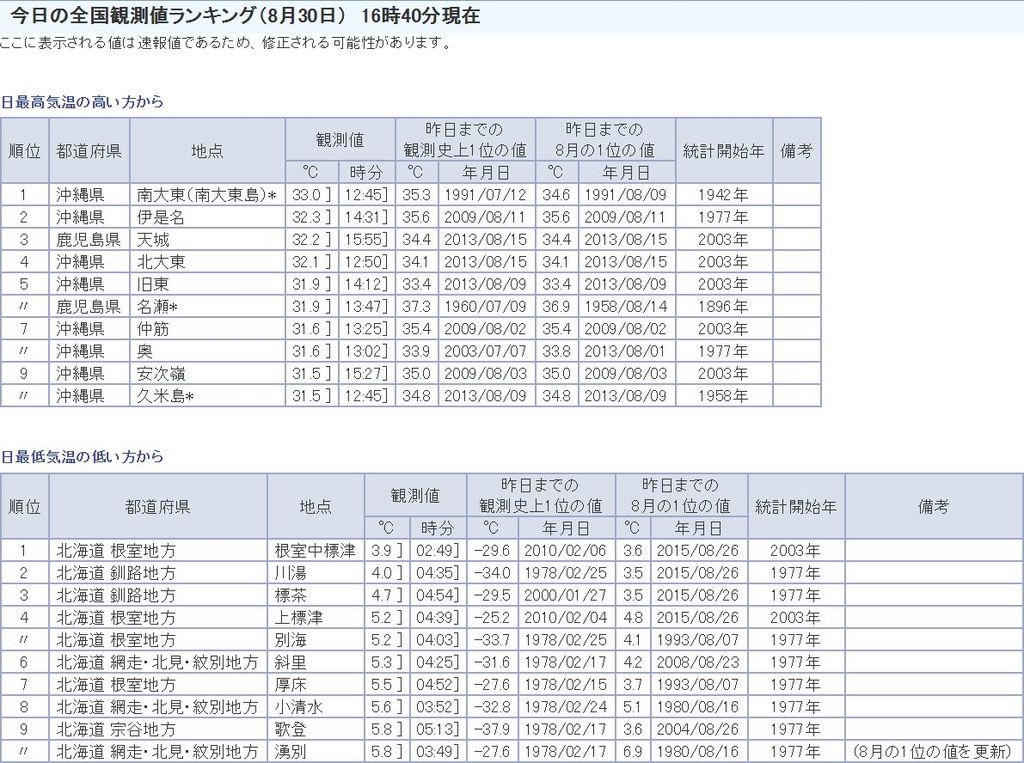Click the 33.0 temperature value cell
Screen dimensions: 1024x763
click(306, 195)
